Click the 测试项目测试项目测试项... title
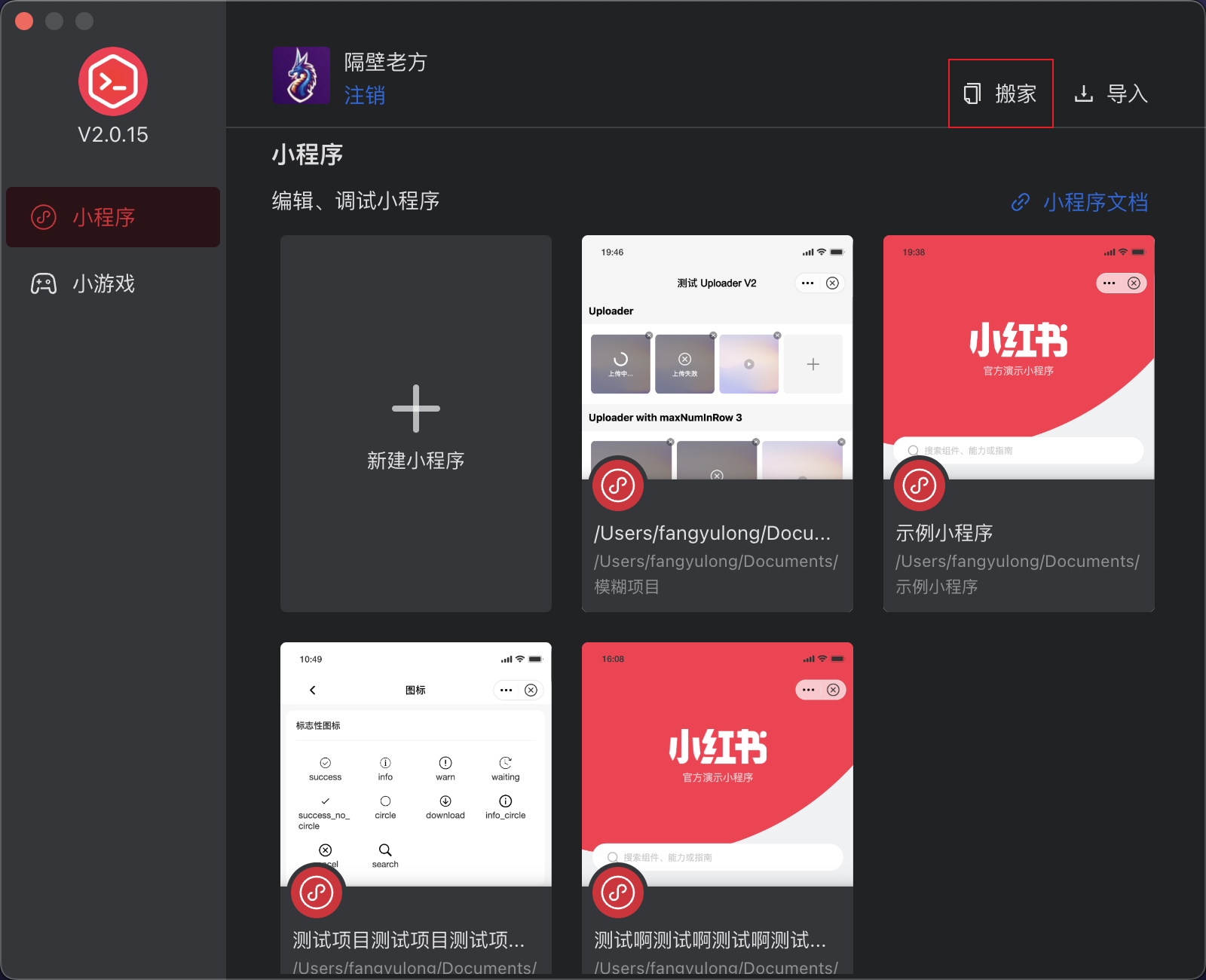1206x980 pixels. (x=409, y=940)
